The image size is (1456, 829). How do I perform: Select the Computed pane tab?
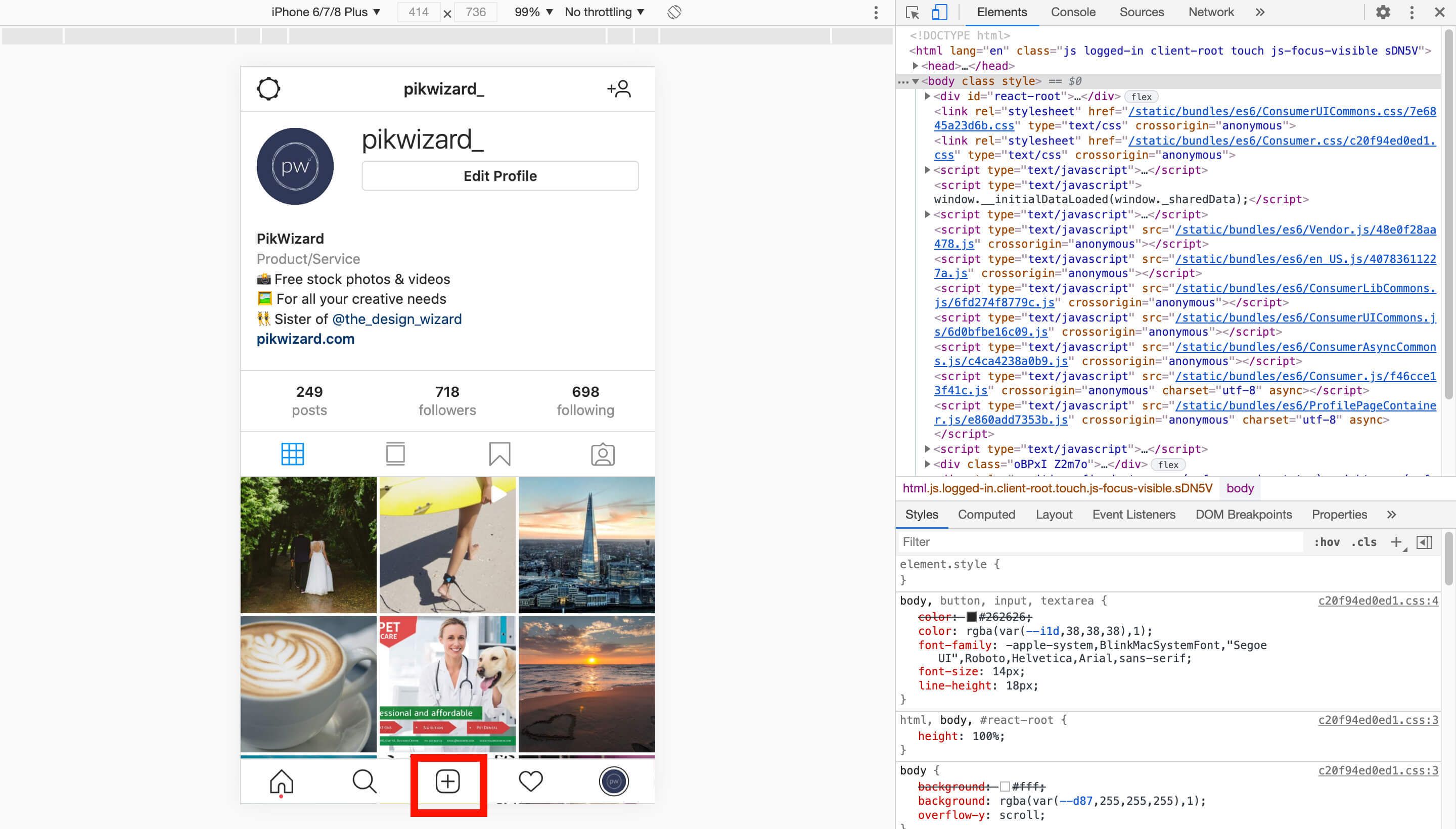point(986,515)
